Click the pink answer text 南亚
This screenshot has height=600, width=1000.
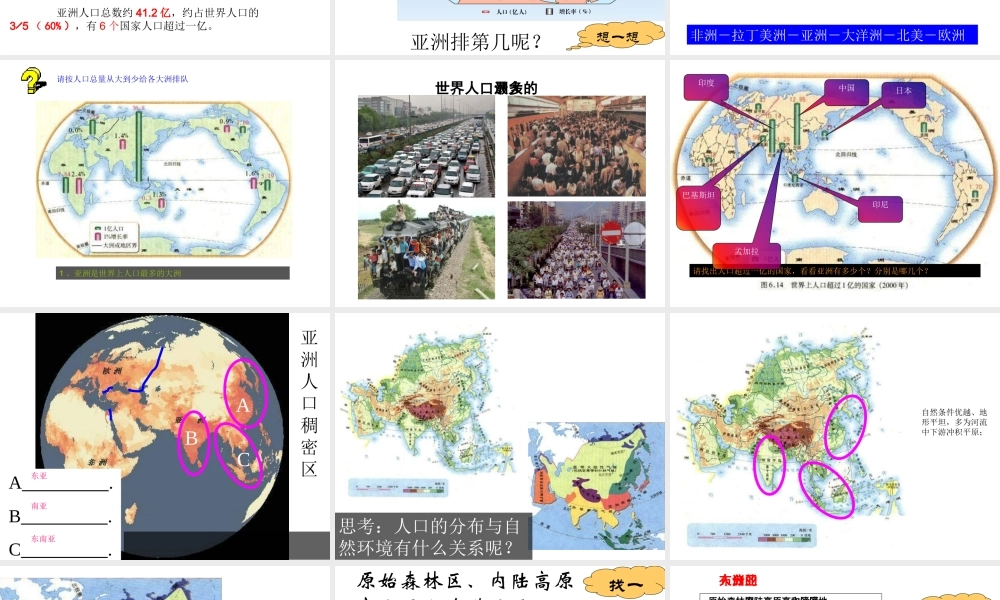(39, 506)
